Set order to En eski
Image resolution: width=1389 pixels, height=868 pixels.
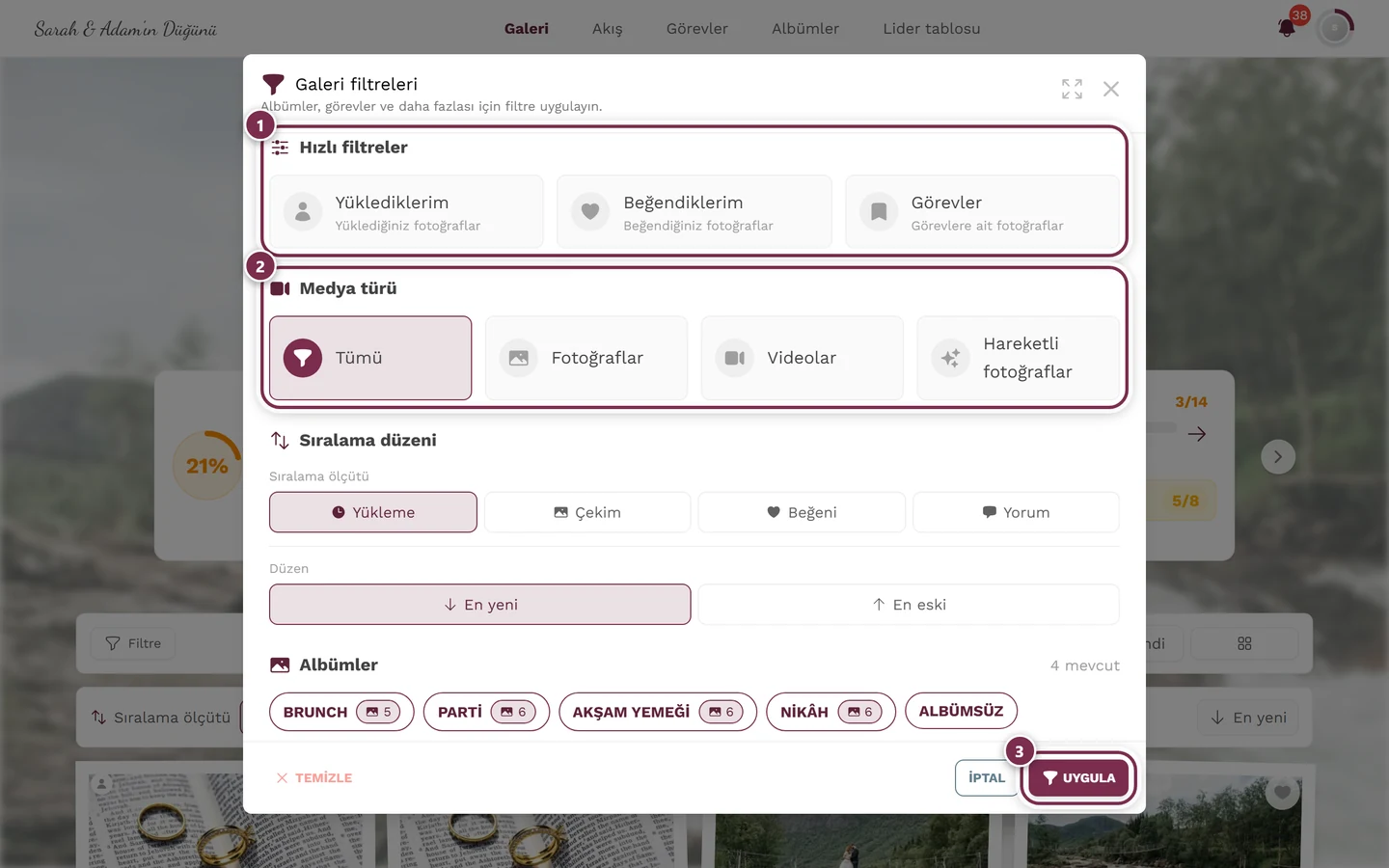[x=909, y=605]
